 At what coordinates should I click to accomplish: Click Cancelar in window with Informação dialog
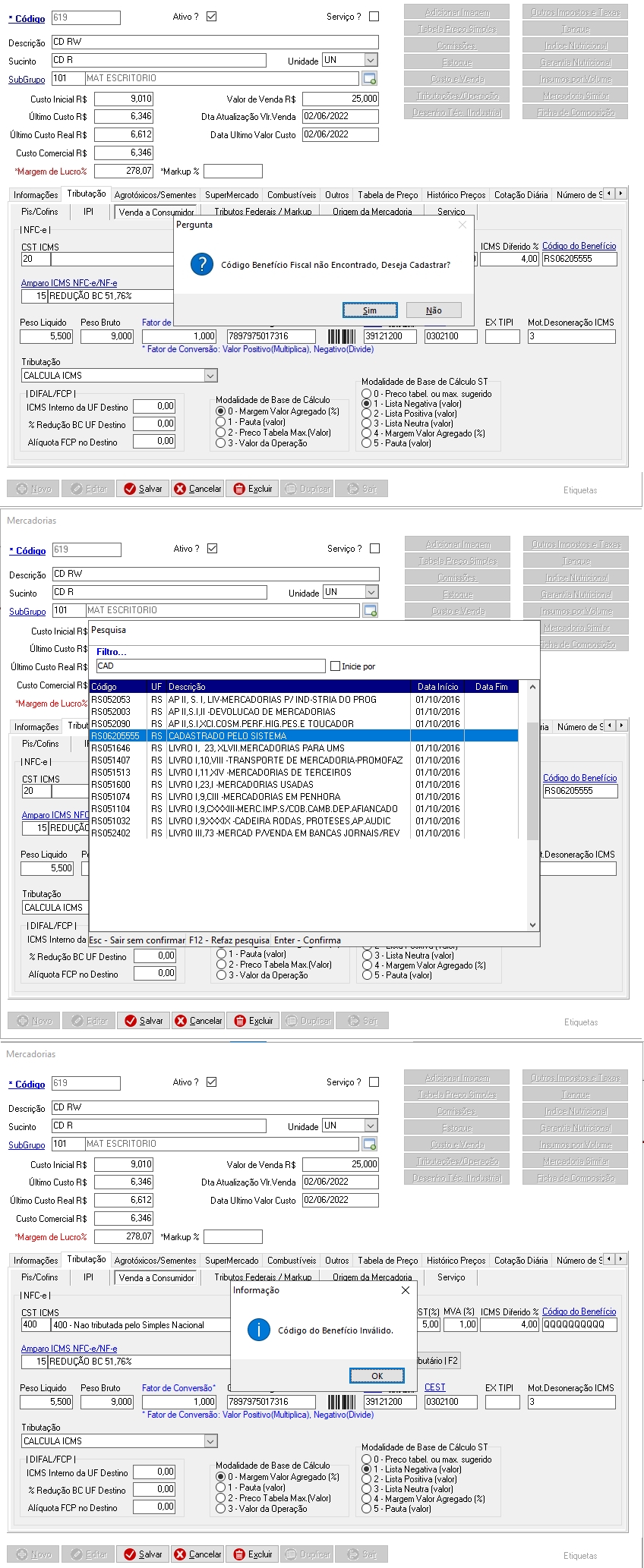[x=197, y=1554]
